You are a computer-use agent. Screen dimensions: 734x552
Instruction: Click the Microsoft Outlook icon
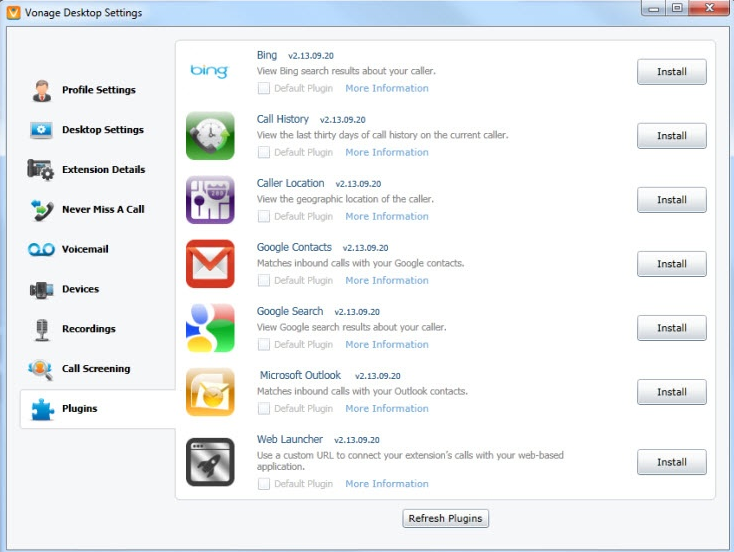click(x=210, y=392)
